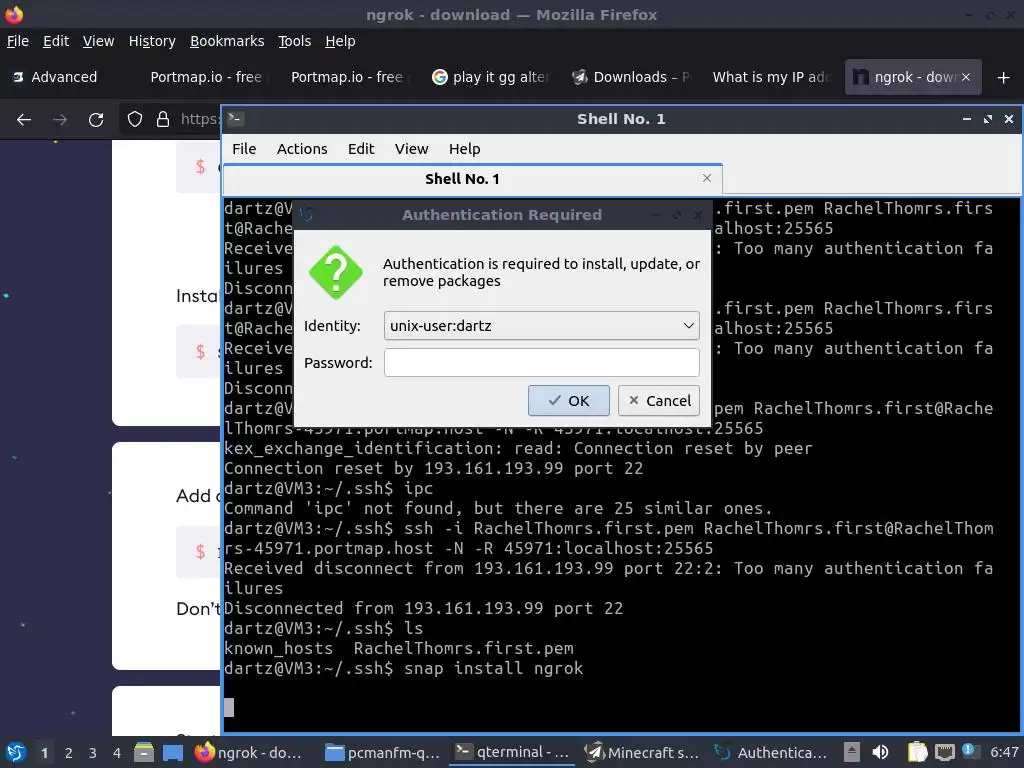Focus the Password field in authentication dialog

(541, 362)
